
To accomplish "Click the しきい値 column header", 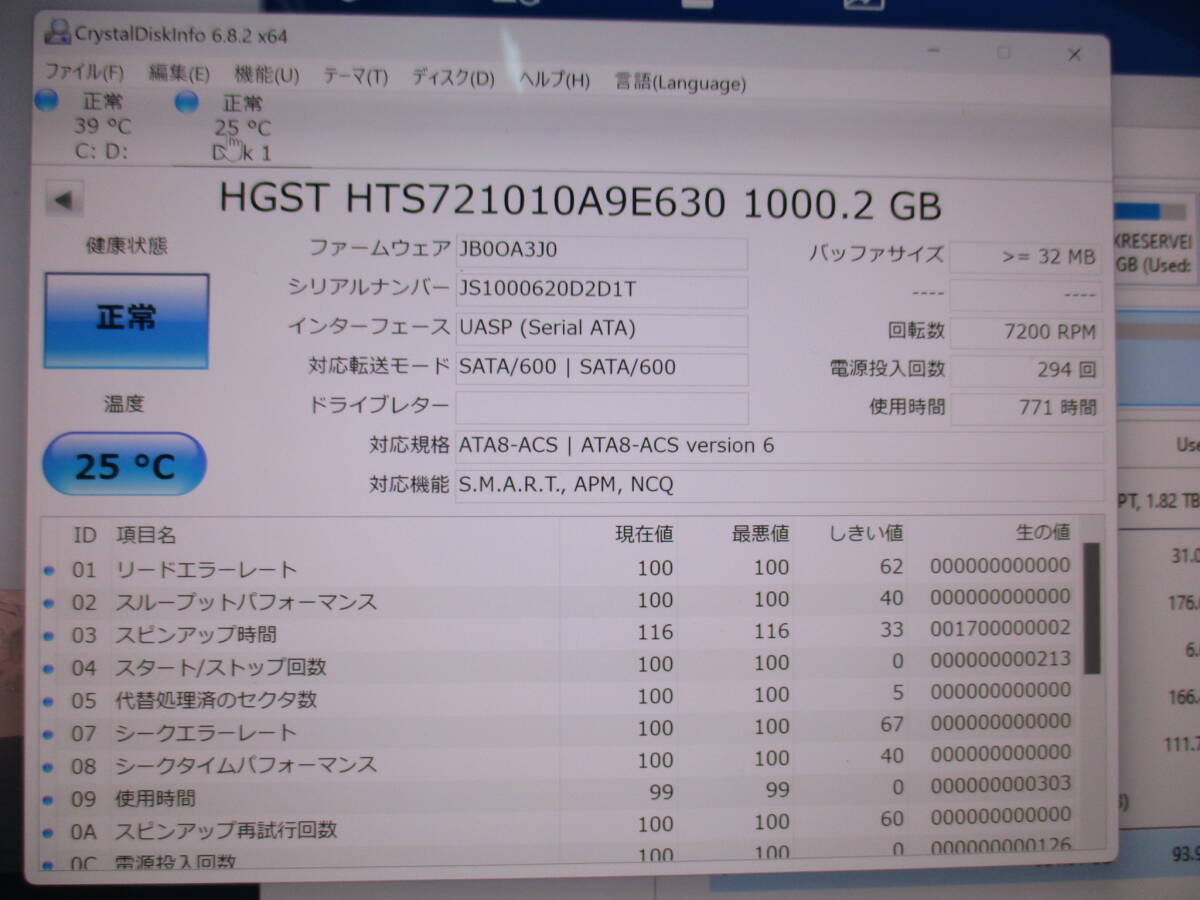I will (866, 532).
